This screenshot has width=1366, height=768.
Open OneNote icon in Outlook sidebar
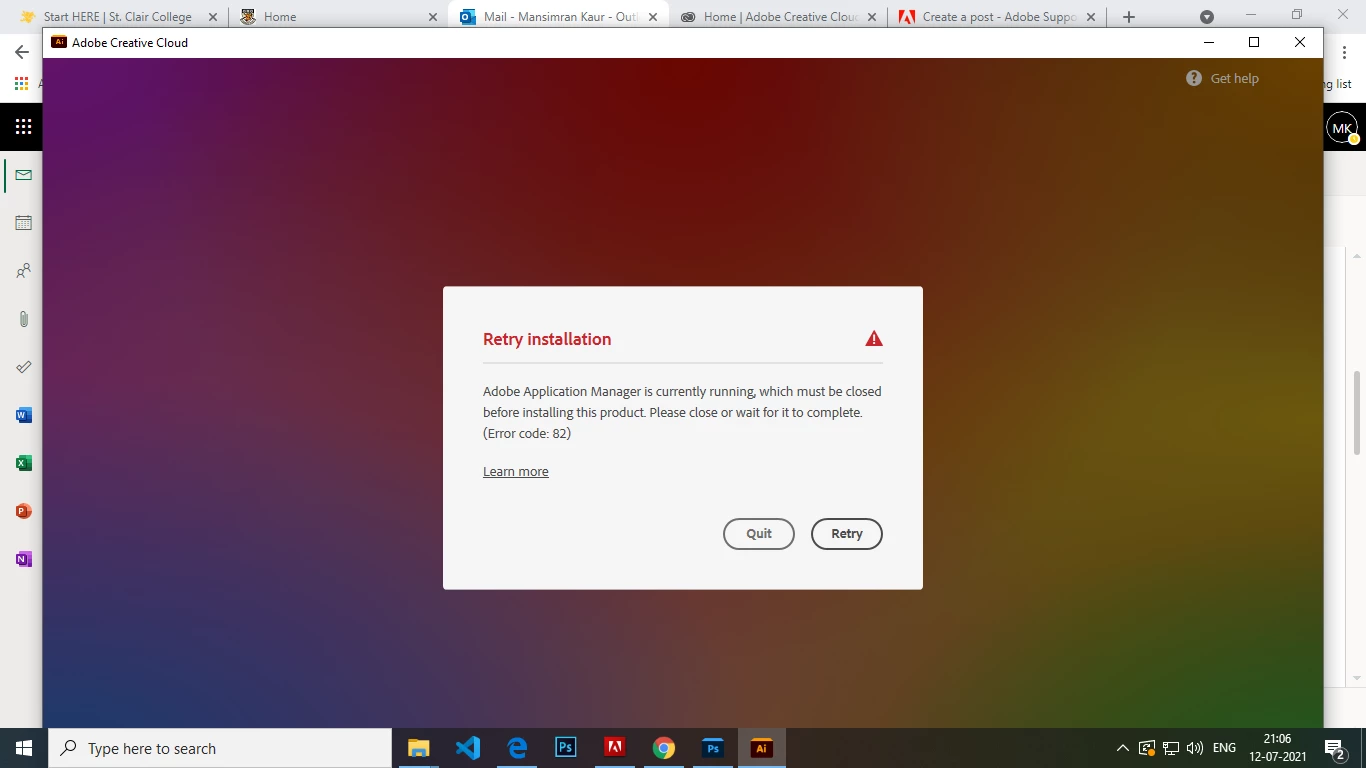[23, 559]
